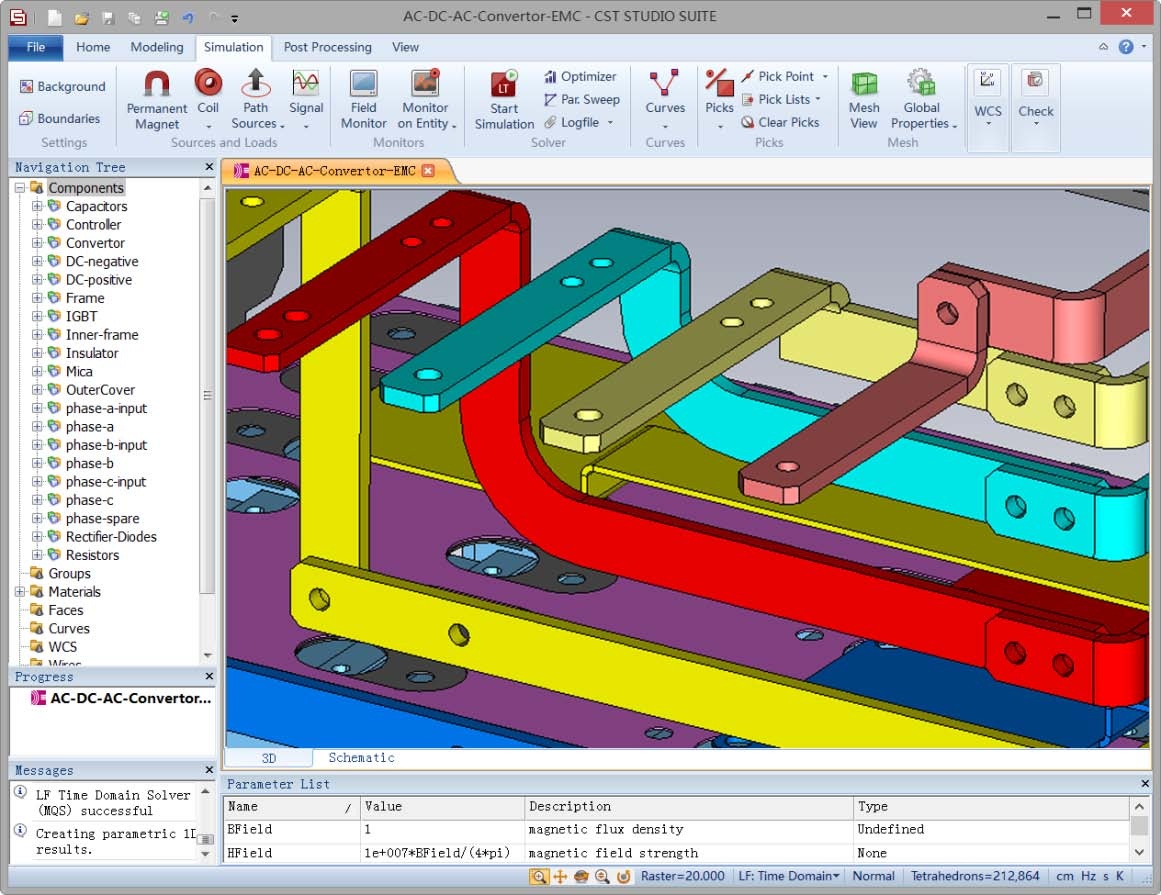Image resolution: width=1161 pixels, height=895 pixels.
Task: Switch to the Schematic view tab
Action: pyautogui.click(x=361, y=757)
